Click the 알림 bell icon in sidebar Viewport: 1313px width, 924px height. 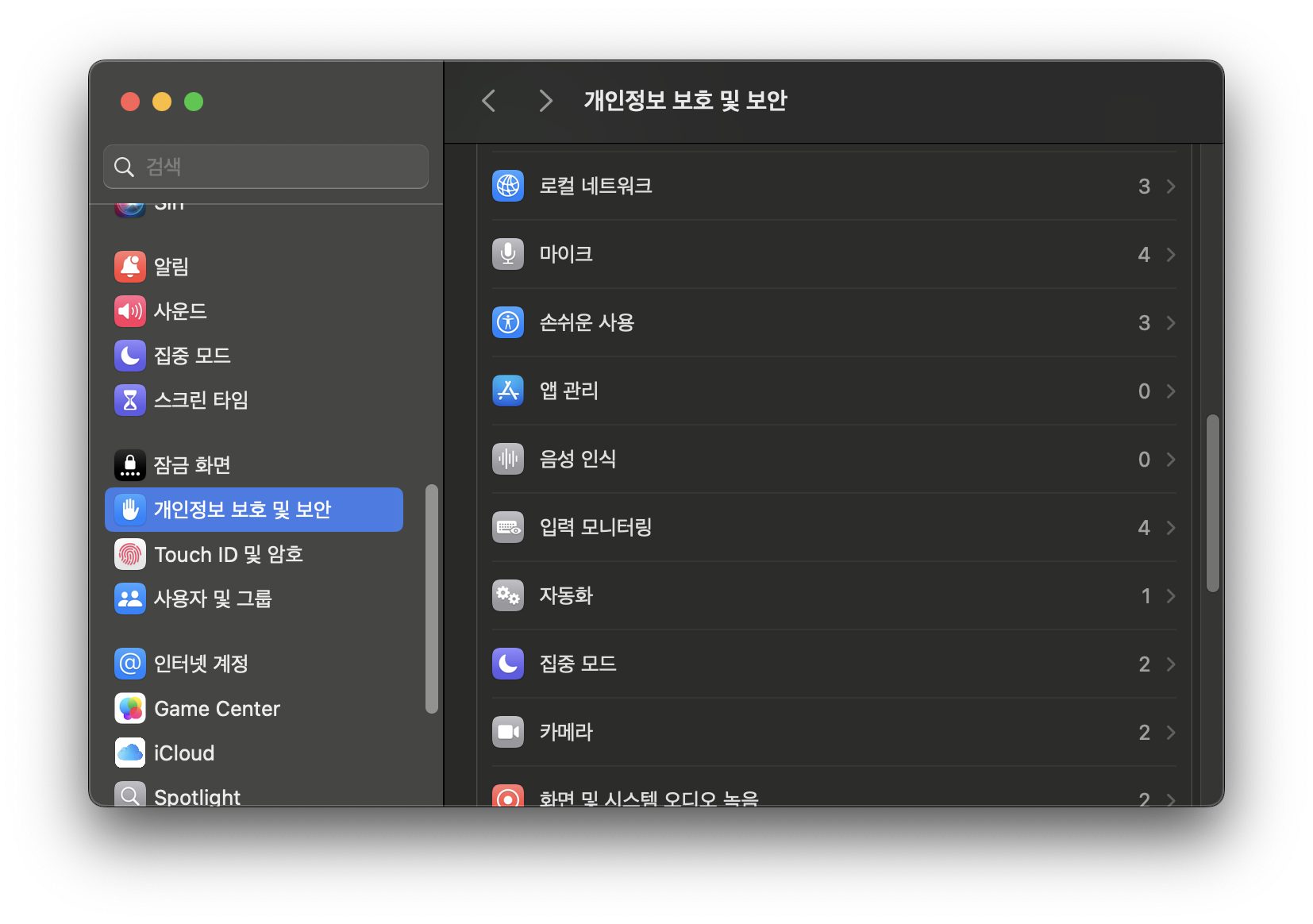point(130,267)
